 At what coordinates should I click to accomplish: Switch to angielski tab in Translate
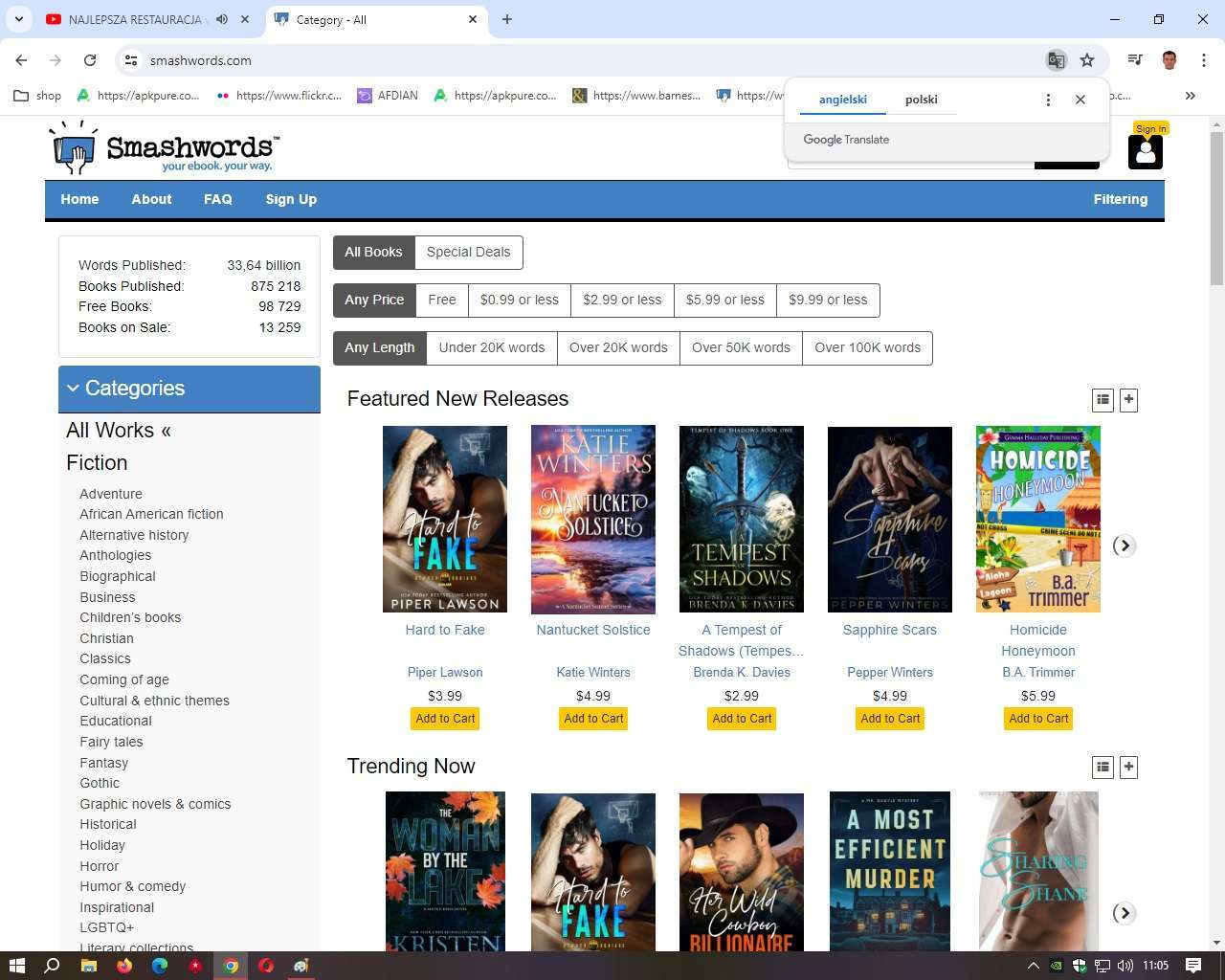pyautogui.click(x=843, y=100)
